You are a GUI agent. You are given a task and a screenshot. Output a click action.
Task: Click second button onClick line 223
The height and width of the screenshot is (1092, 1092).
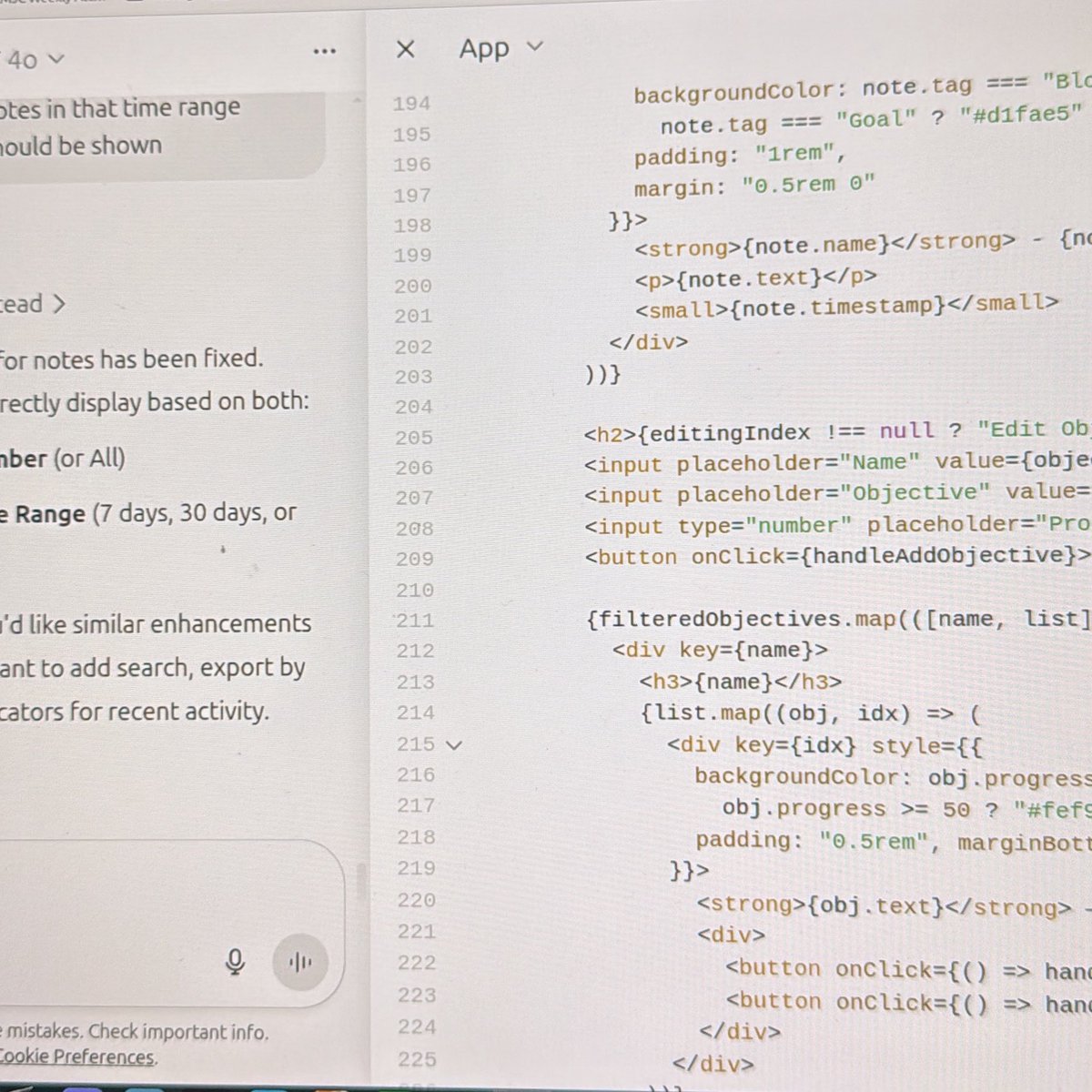click(x=908, y=1002)
